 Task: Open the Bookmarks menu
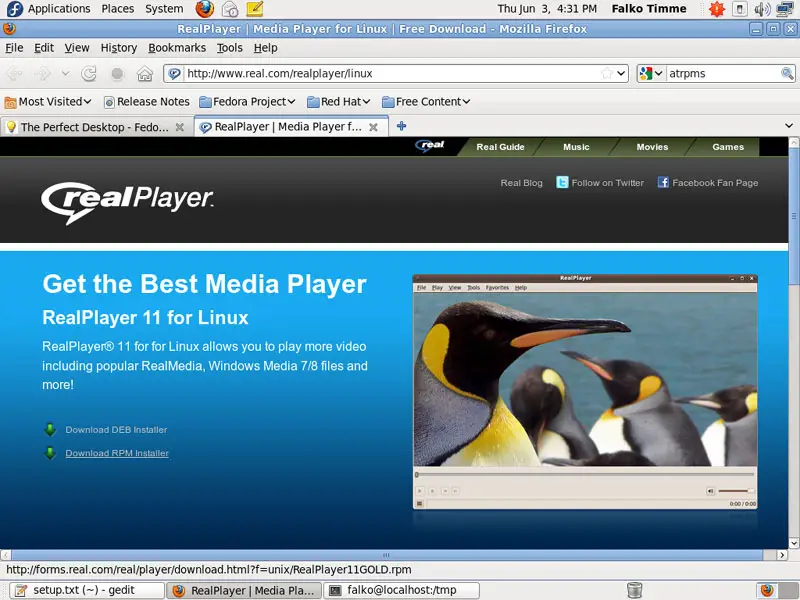(177, 48)
